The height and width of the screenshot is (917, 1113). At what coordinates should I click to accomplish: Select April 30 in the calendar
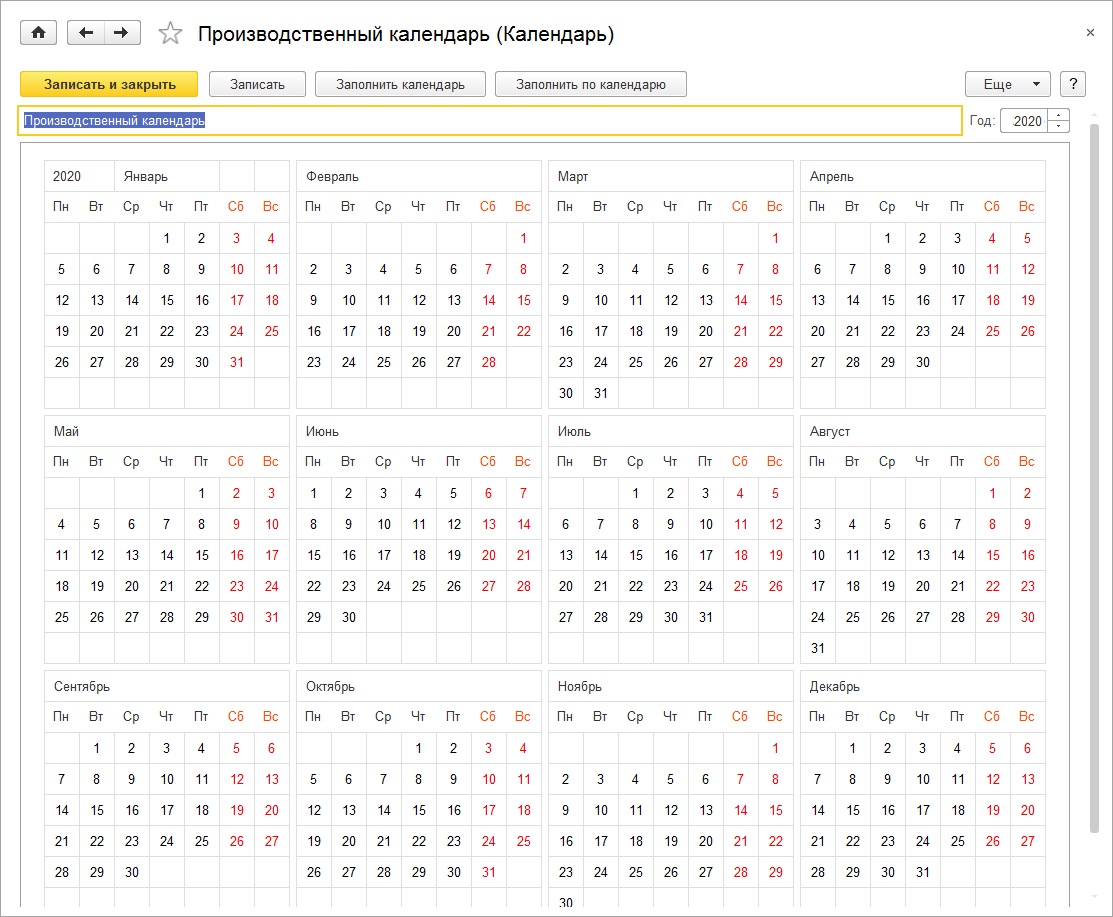[922, 362]
